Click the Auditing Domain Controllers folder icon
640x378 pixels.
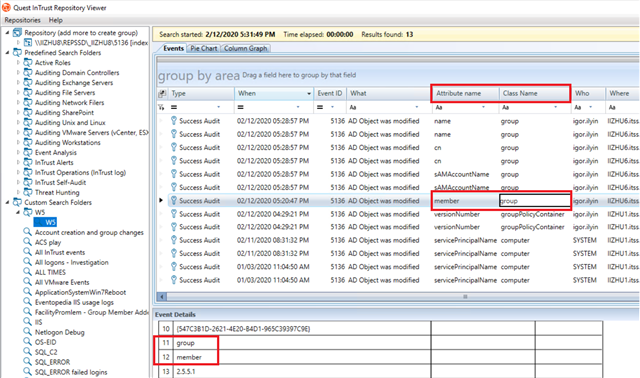point(28,73)
